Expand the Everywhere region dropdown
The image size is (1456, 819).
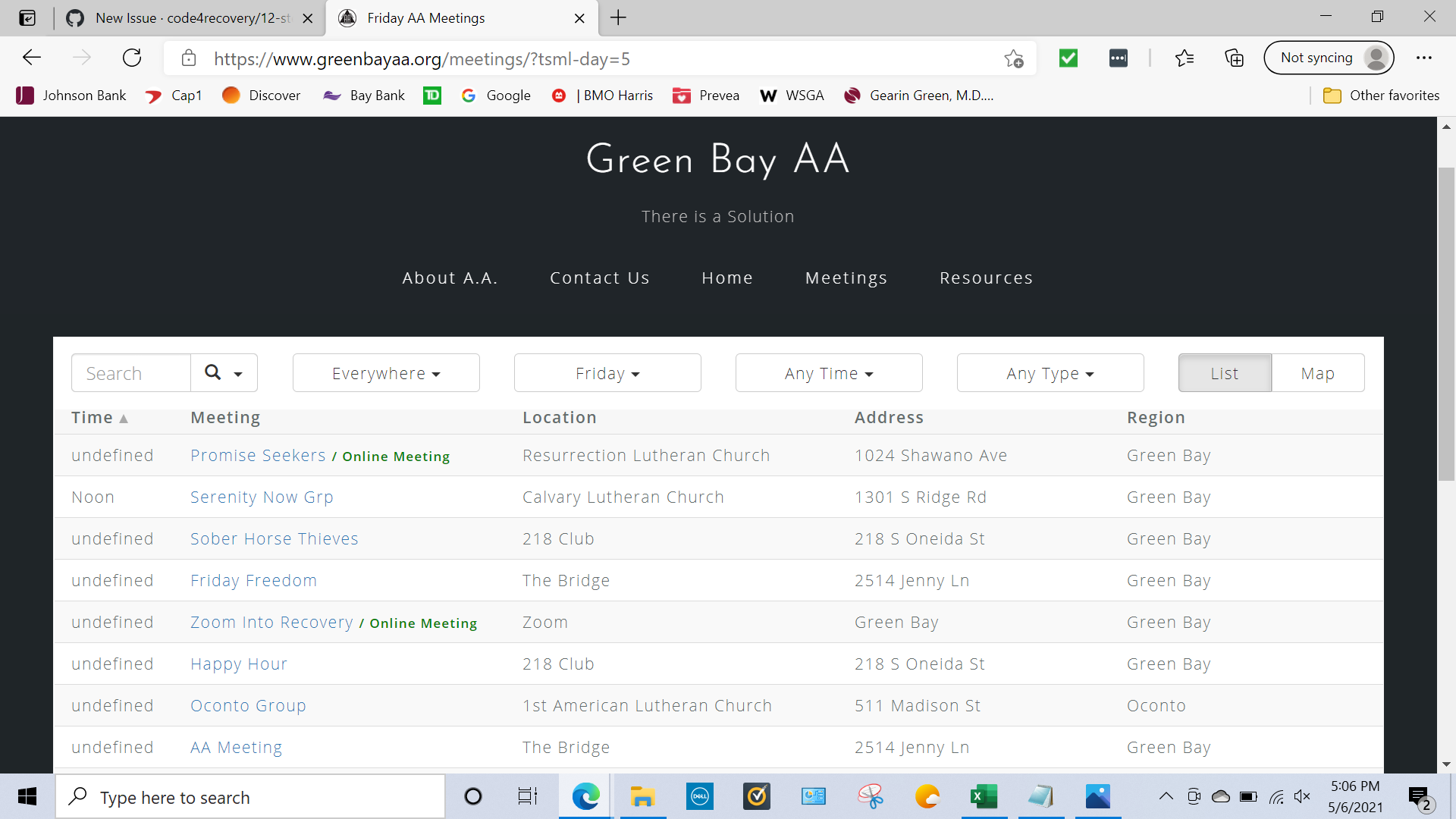pos(386,373)
